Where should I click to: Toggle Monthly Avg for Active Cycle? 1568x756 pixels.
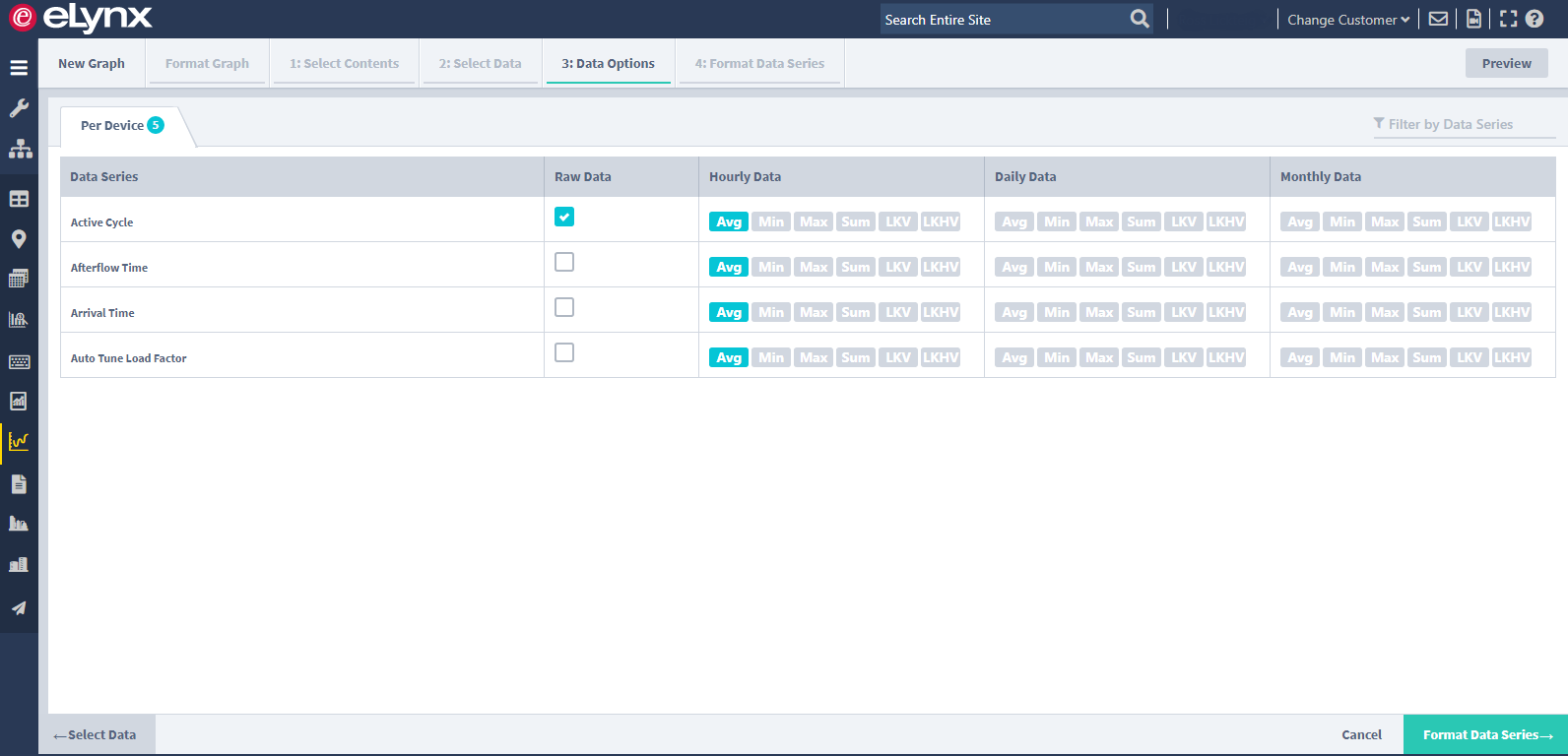(1300, 221)
